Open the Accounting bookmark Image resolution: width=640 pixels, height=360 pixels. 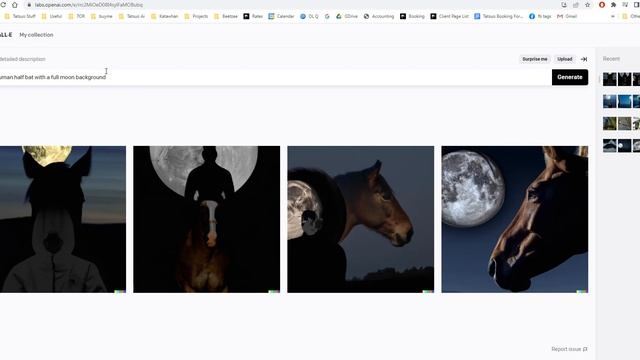[x=379, y=16]
